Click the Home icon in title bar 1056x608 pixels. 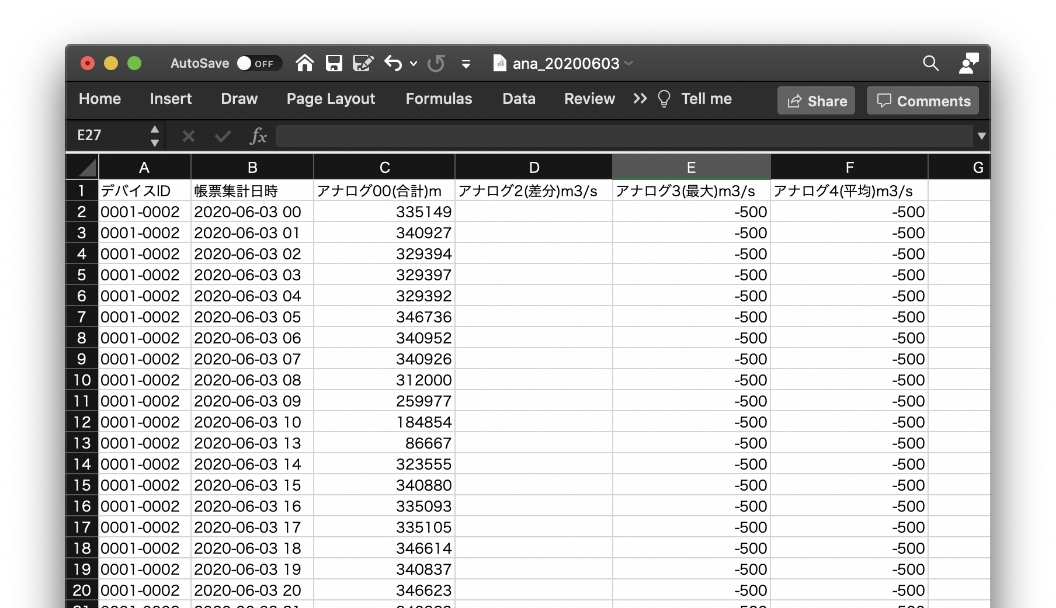[x=305, y=63]
